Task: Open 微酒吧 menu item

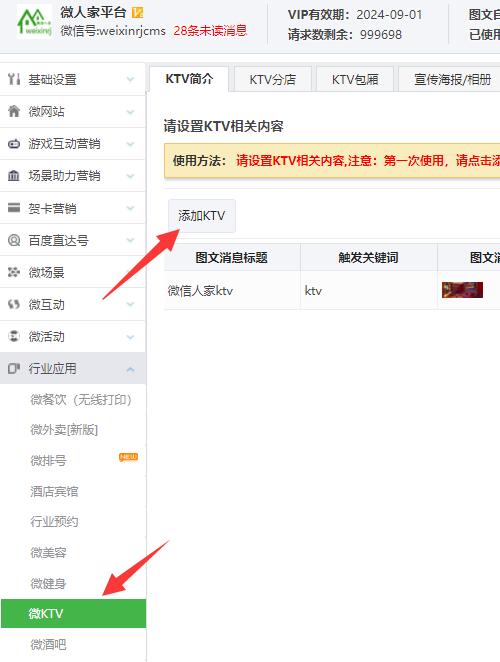Action: [48, 644]
